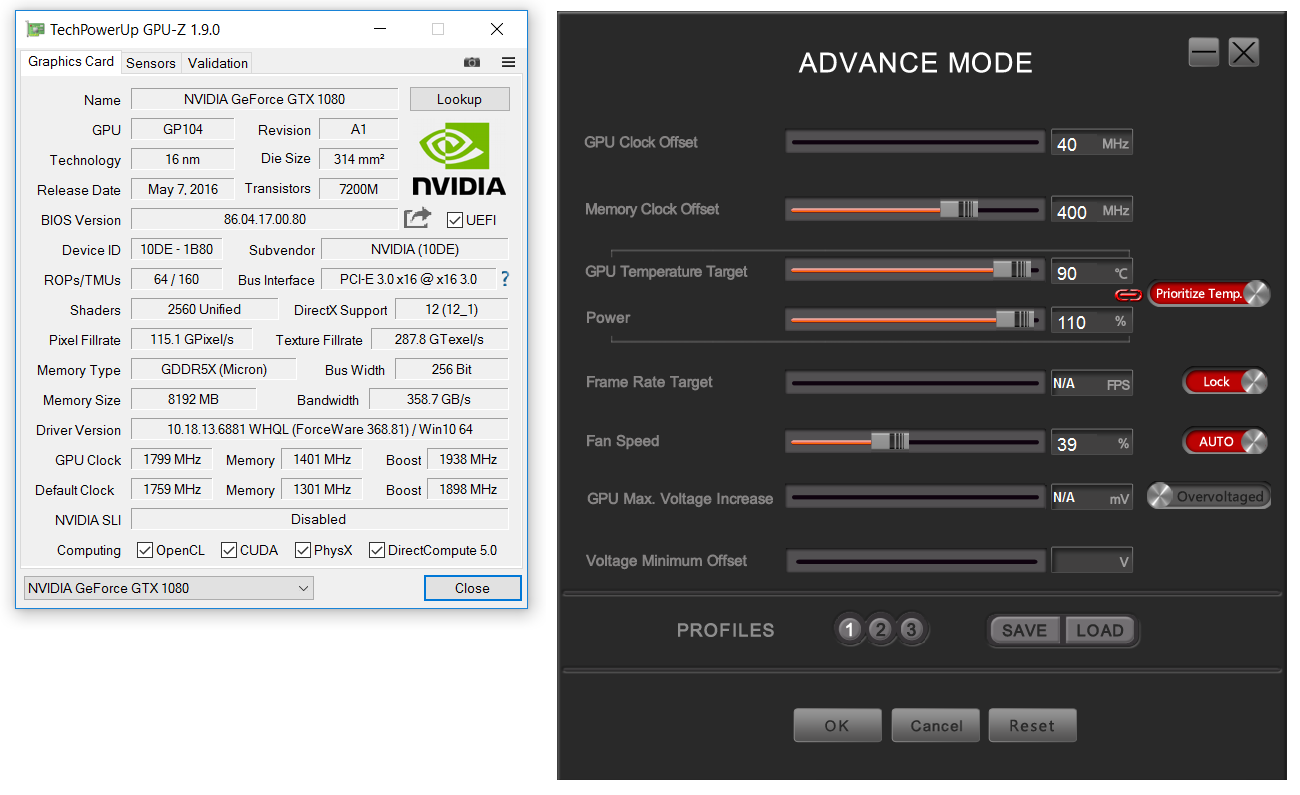Toggle the PhysX checkbox

(x=303, y=550)
